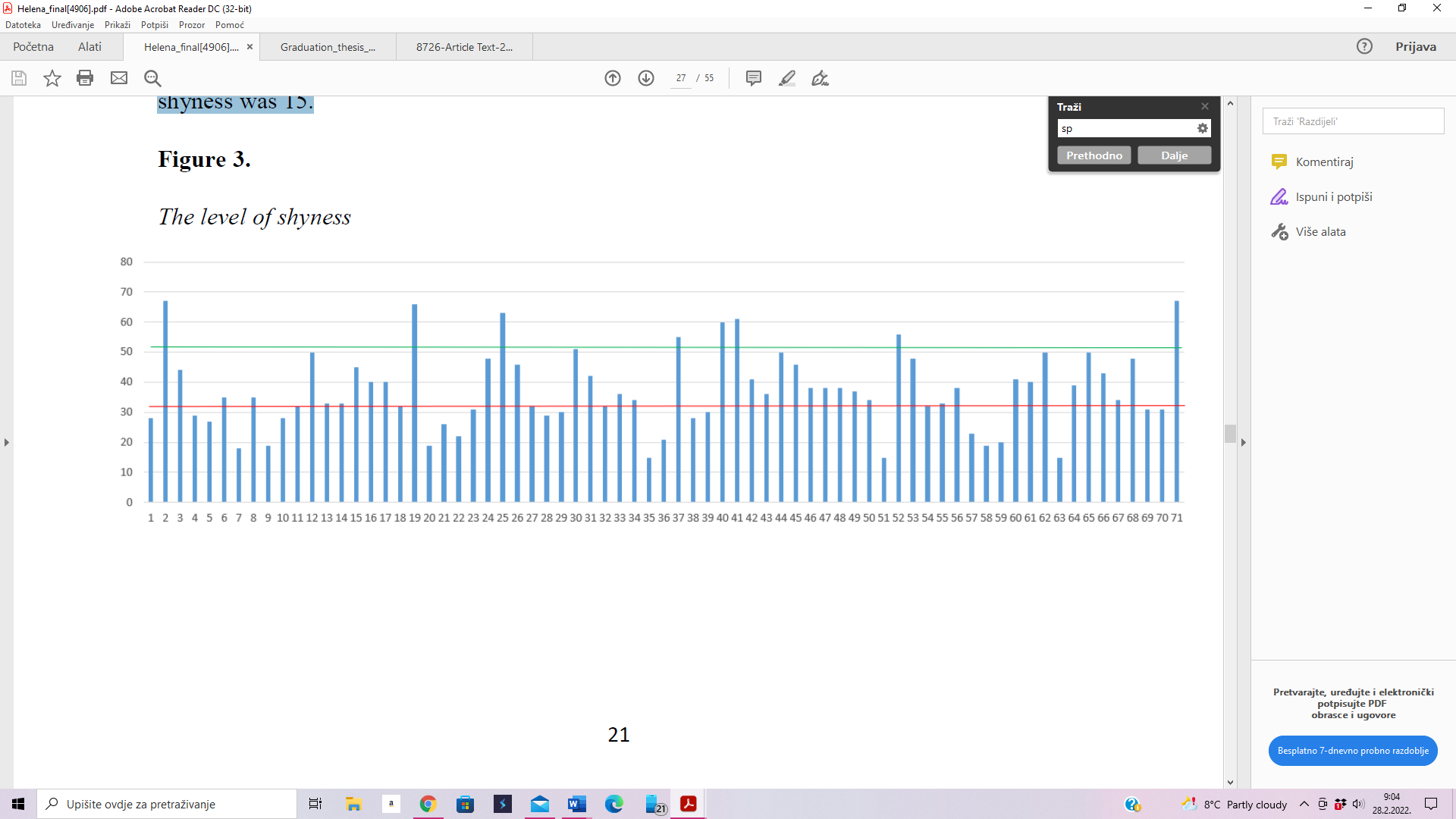Click the 'Figure 3.' heading text

(x=204, y=159)
